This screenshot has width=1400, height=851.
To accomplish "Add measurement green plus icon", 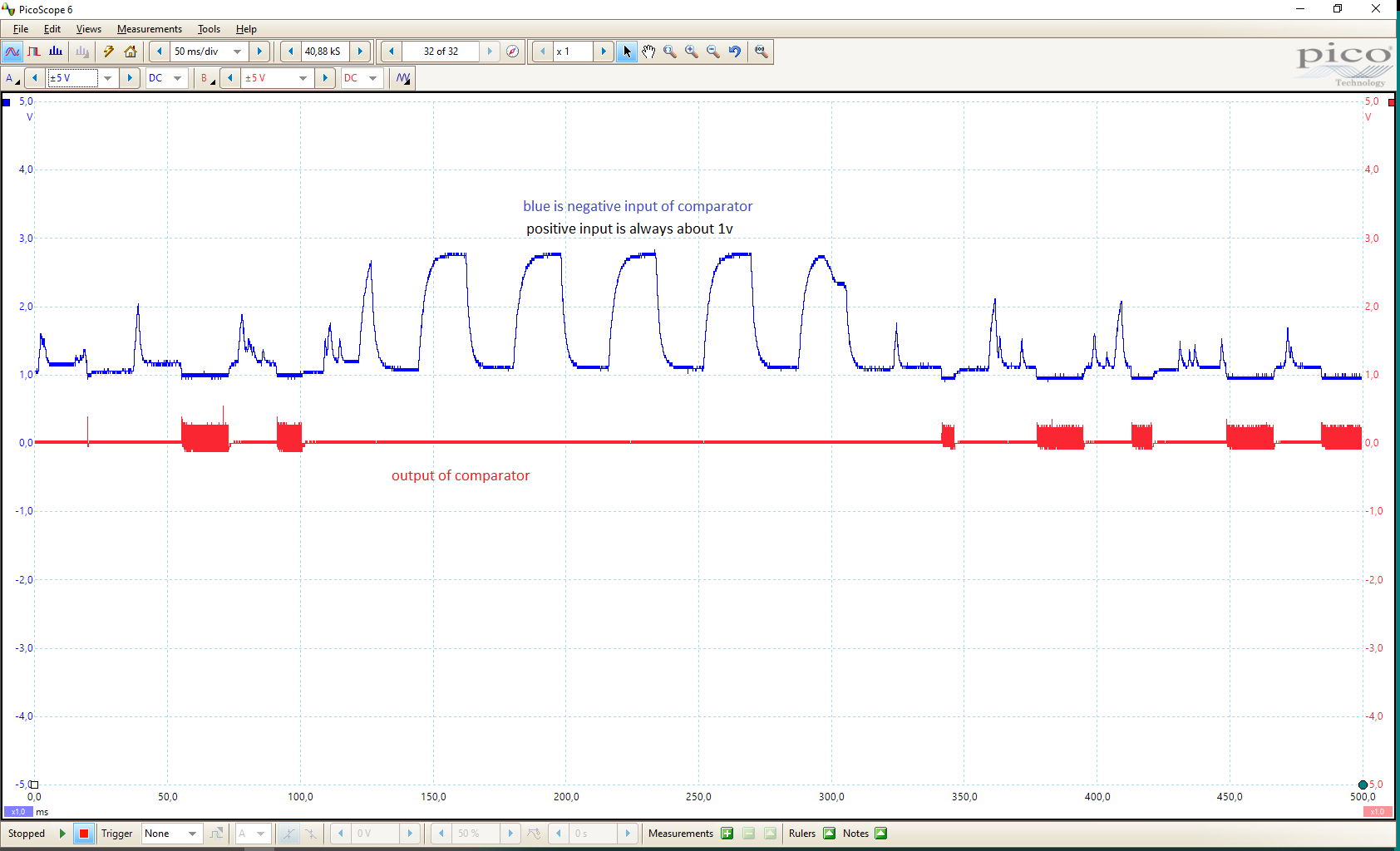I will [727, 834].
